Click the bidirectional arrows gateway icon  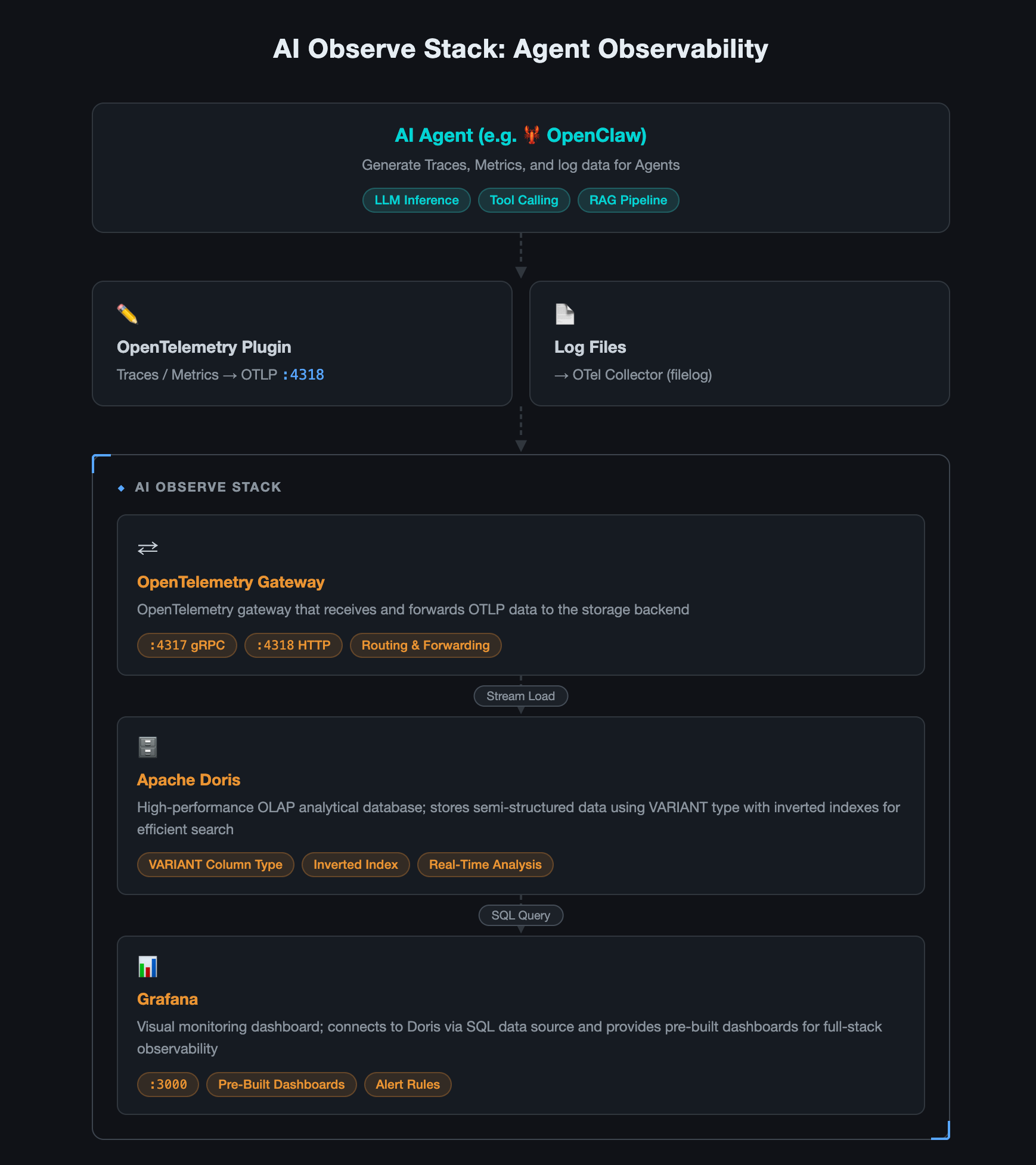148,548
